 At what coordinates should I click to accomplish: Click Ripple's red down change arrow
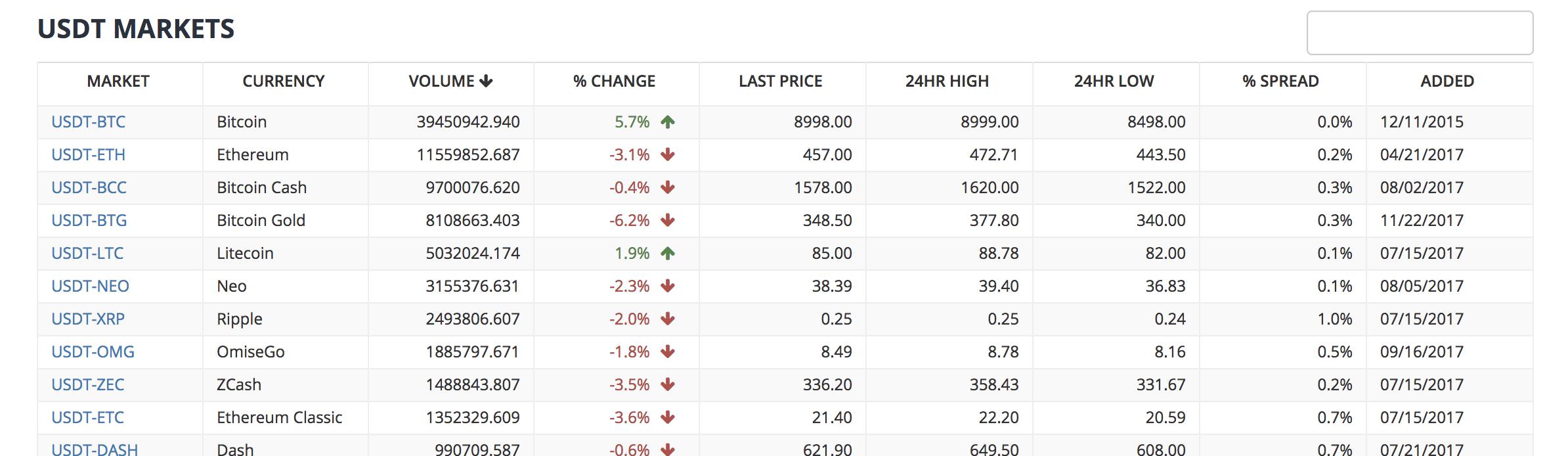[668, 319]
